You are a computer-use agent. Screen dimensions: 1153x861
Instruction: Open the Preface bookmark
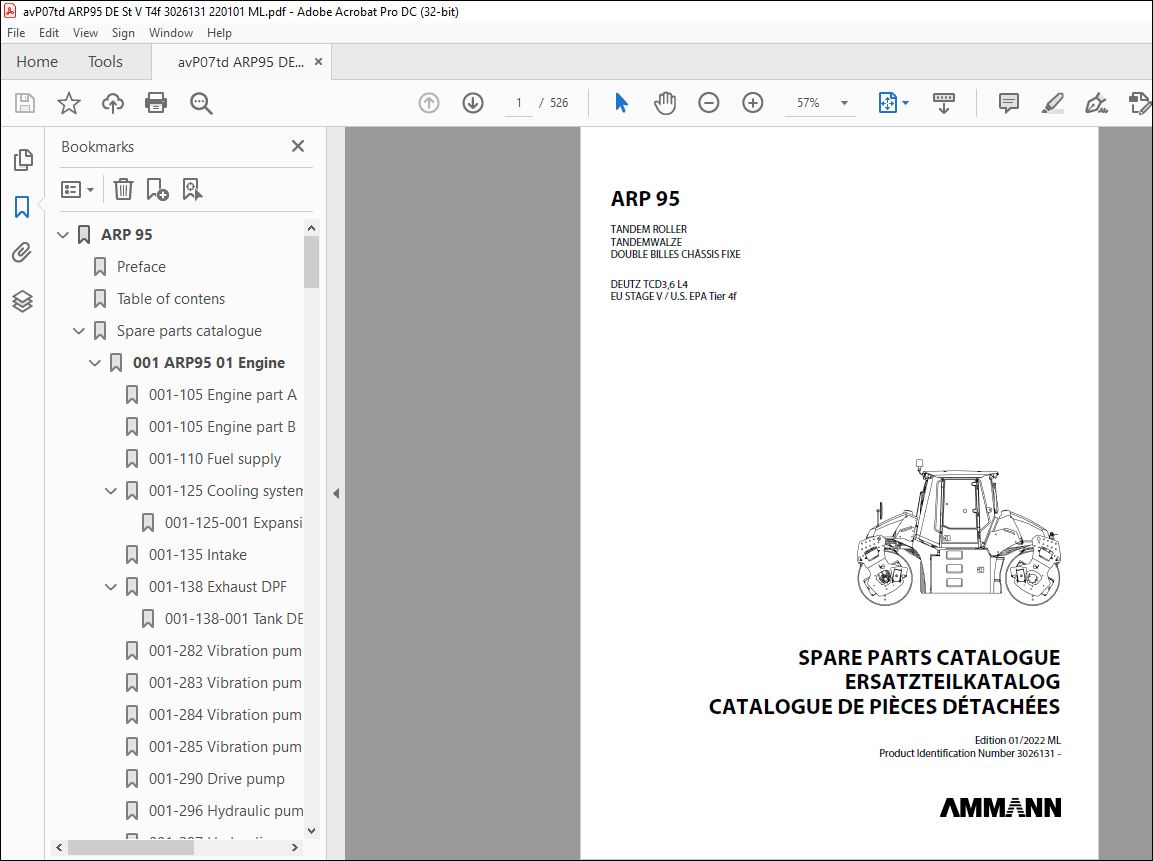coord(141,267)
